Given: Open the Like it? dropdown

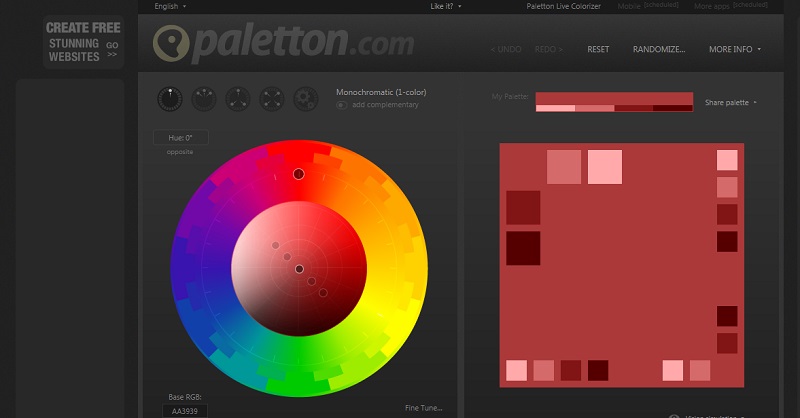Looking at the screenshot, I should tap(445, 6).
